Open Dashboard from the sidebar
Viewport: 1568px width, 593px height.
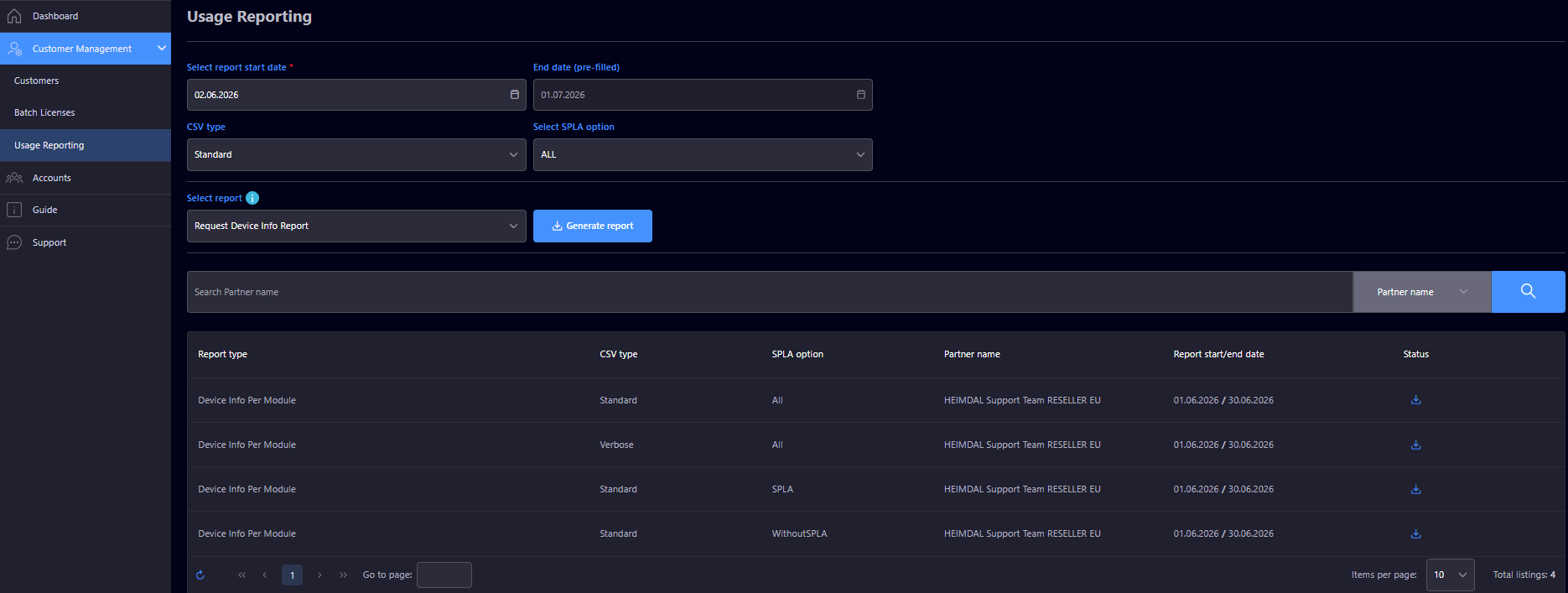click(86, 16)
